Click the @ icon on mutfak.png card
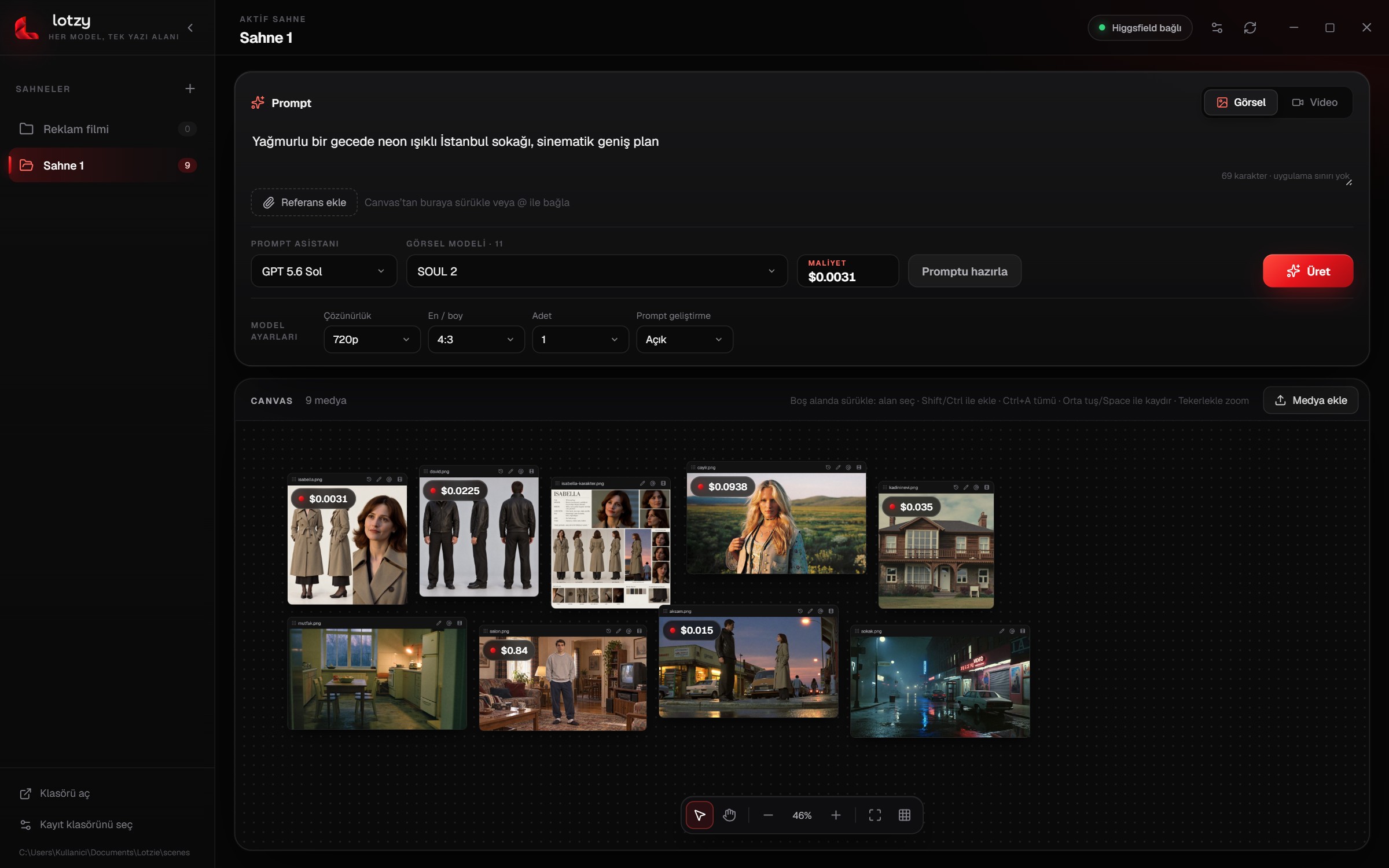The image size is (1389, 868). [449, 623]
